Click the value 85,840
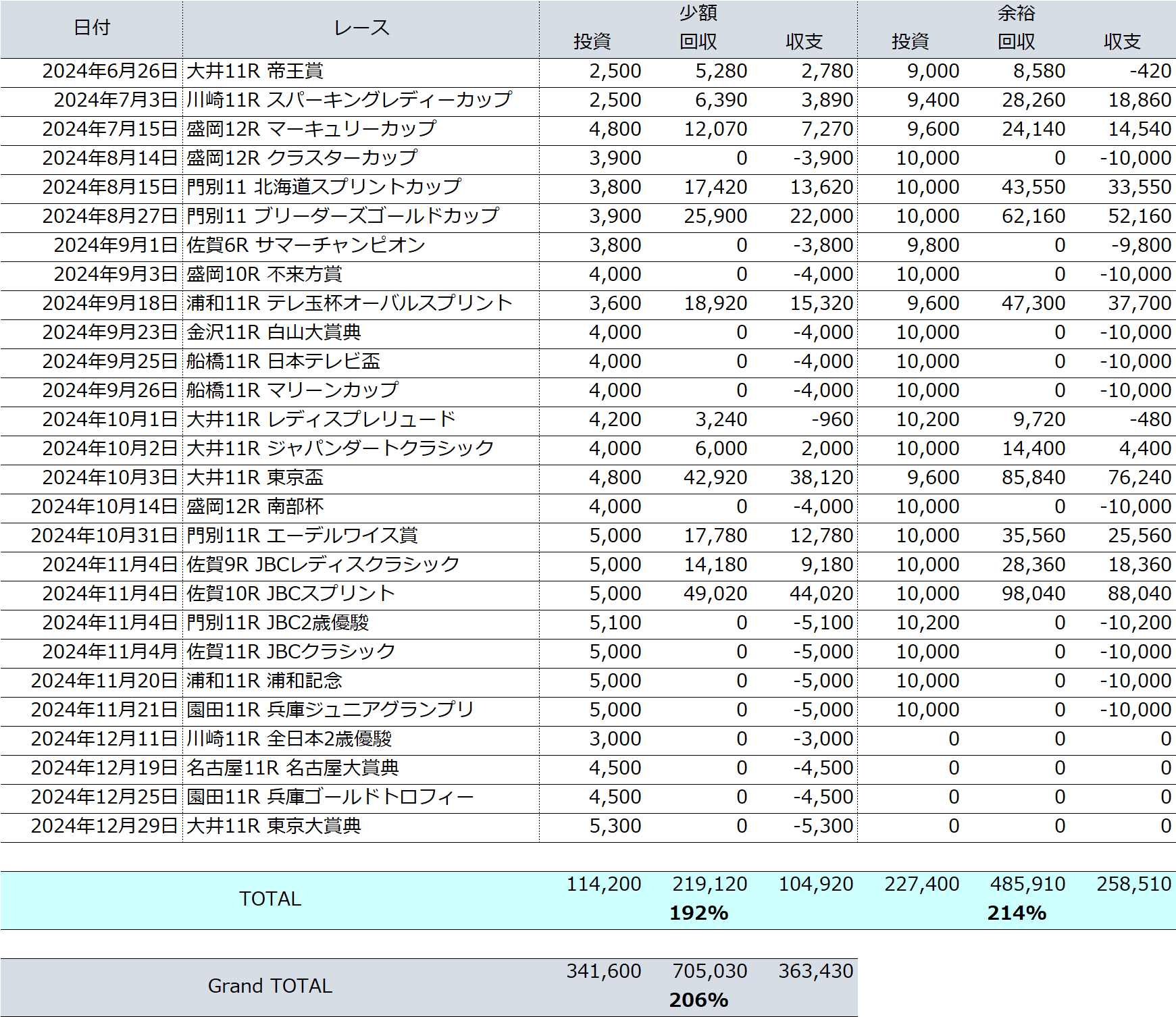Screen dimensions: 1176x1017 (x=1033, y=477)
